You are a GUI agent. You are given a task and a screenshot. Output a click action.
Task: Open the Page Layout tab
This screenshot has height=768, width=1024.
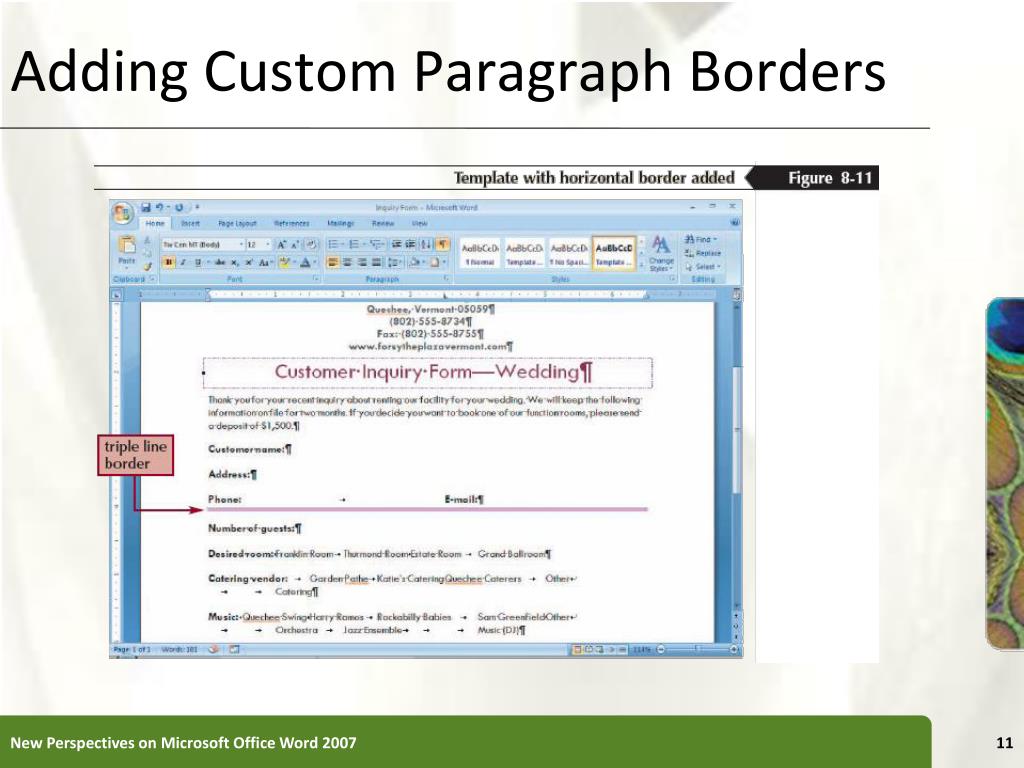point(237,223)
